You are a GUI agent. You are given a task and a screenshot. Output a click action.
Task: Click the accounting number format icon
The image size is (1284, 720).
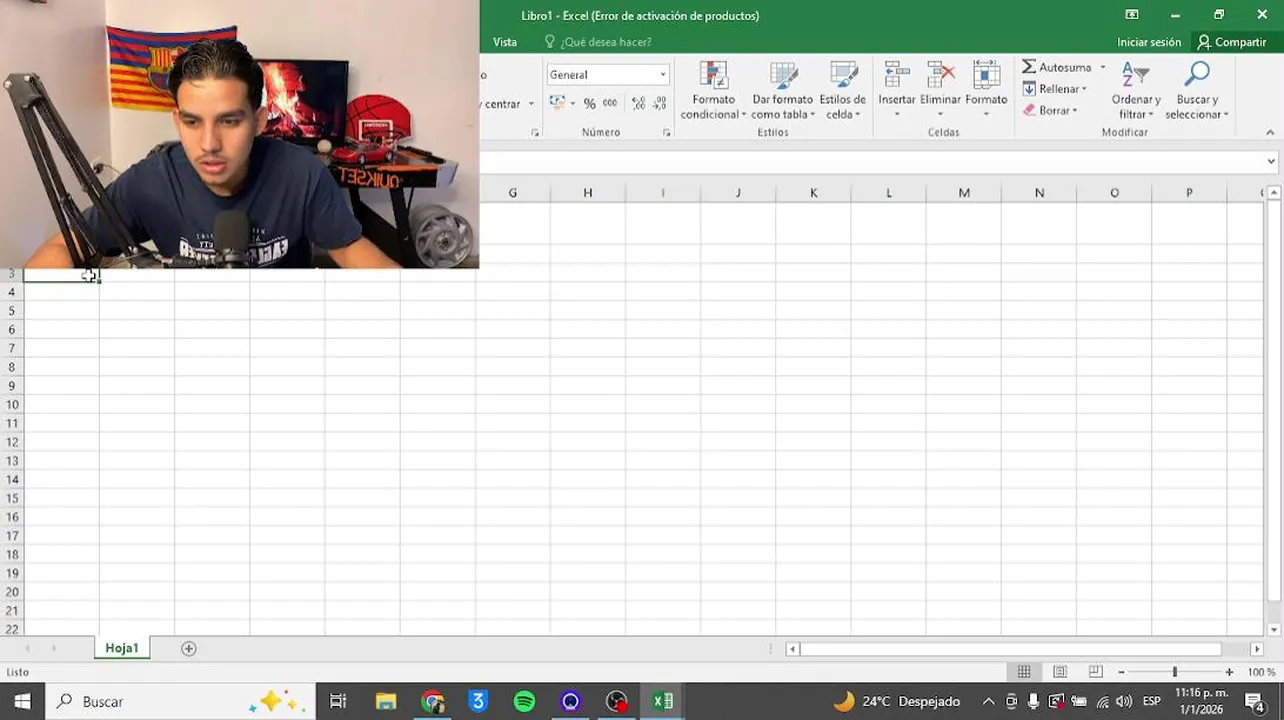click(x=557, y=103)
